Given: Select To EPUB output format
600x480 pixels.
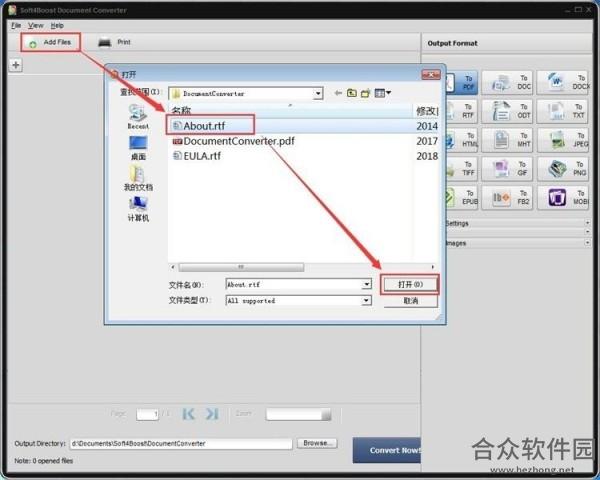Looking at the screenshot, I should pyautogui.click(x=461, y=198).
